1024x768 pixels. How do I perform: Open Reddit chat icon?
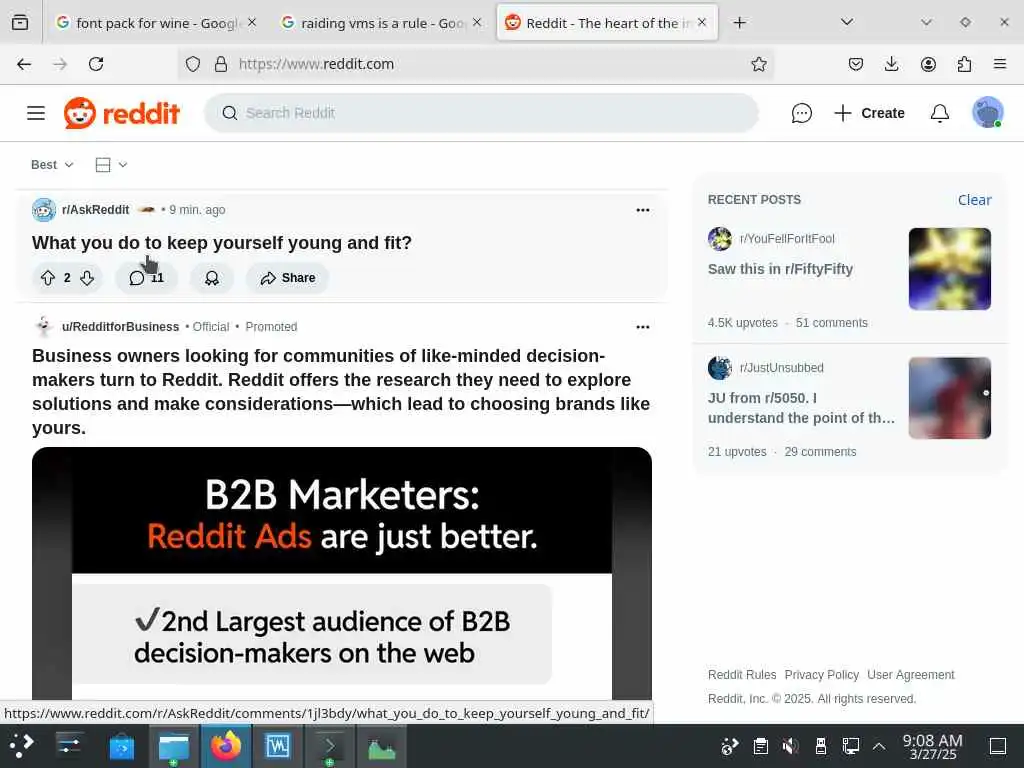(x=801, y=113)
